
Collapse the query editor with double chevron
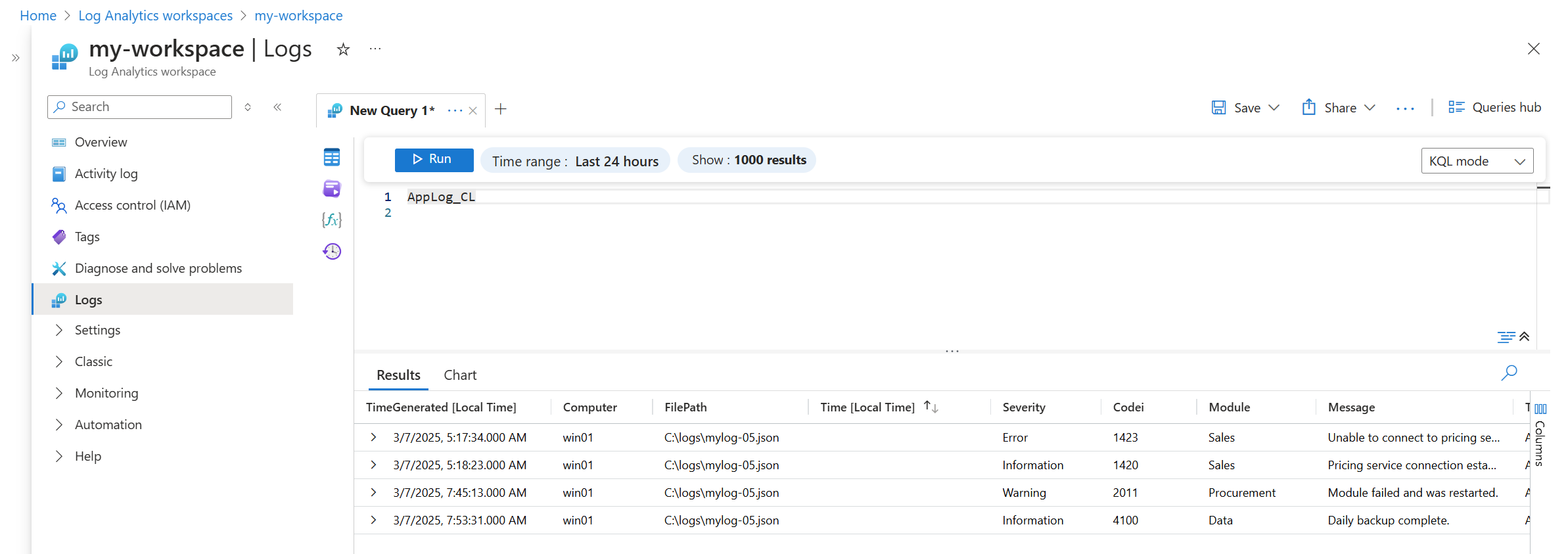tap(1525, 336)
